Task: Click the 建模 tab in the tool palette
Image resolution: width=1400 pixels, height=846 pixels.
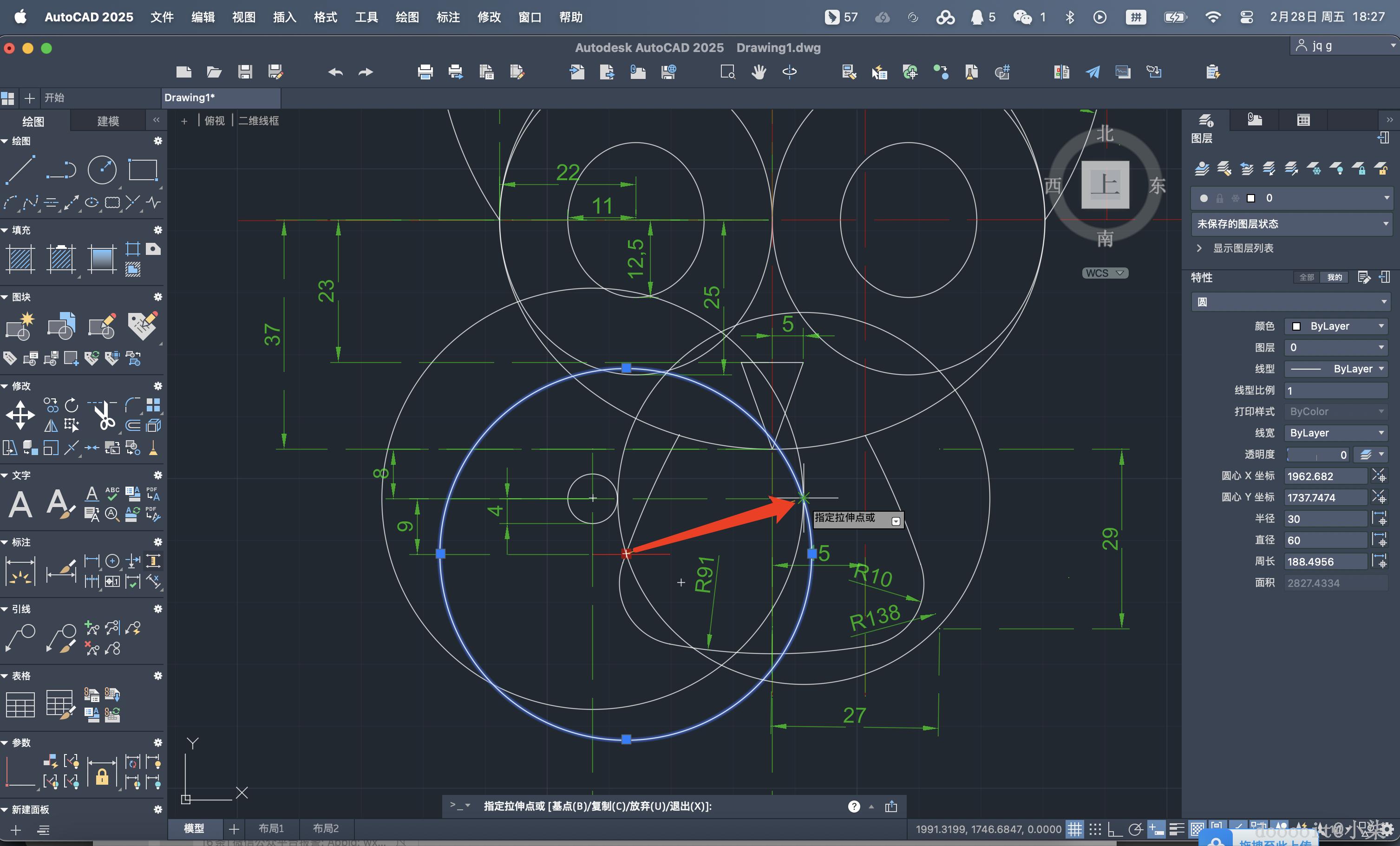Action: (x=108, y=121)
